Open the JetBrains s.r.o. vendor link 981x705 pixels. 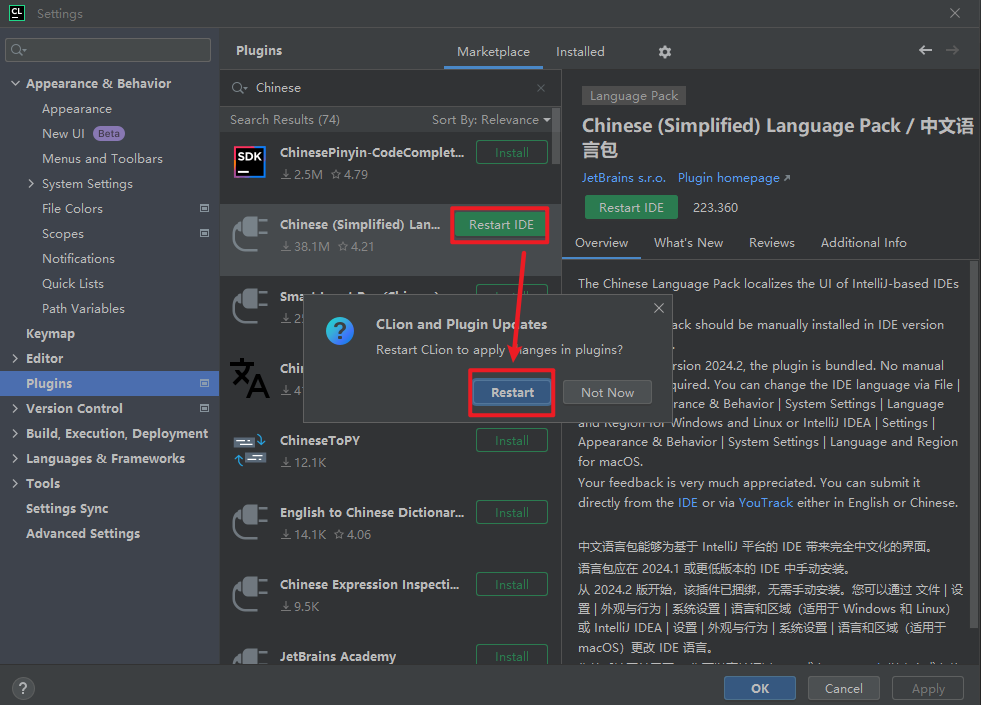pyautogui.click(x=623, y=178)
